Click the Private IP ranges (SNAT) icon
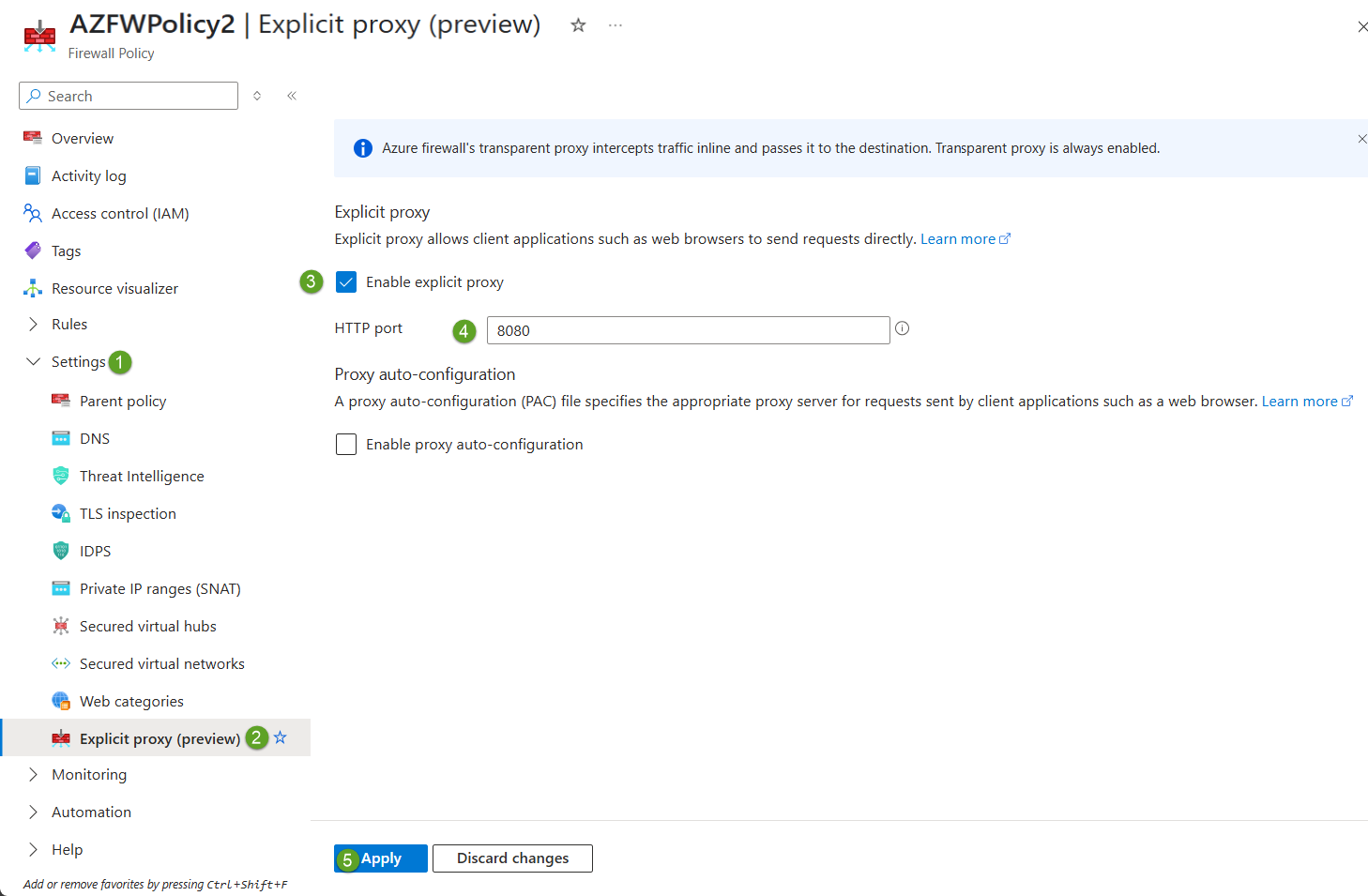Image resolution: width=1368 pixels, height=896 pixels. click(x=61, y=588)
